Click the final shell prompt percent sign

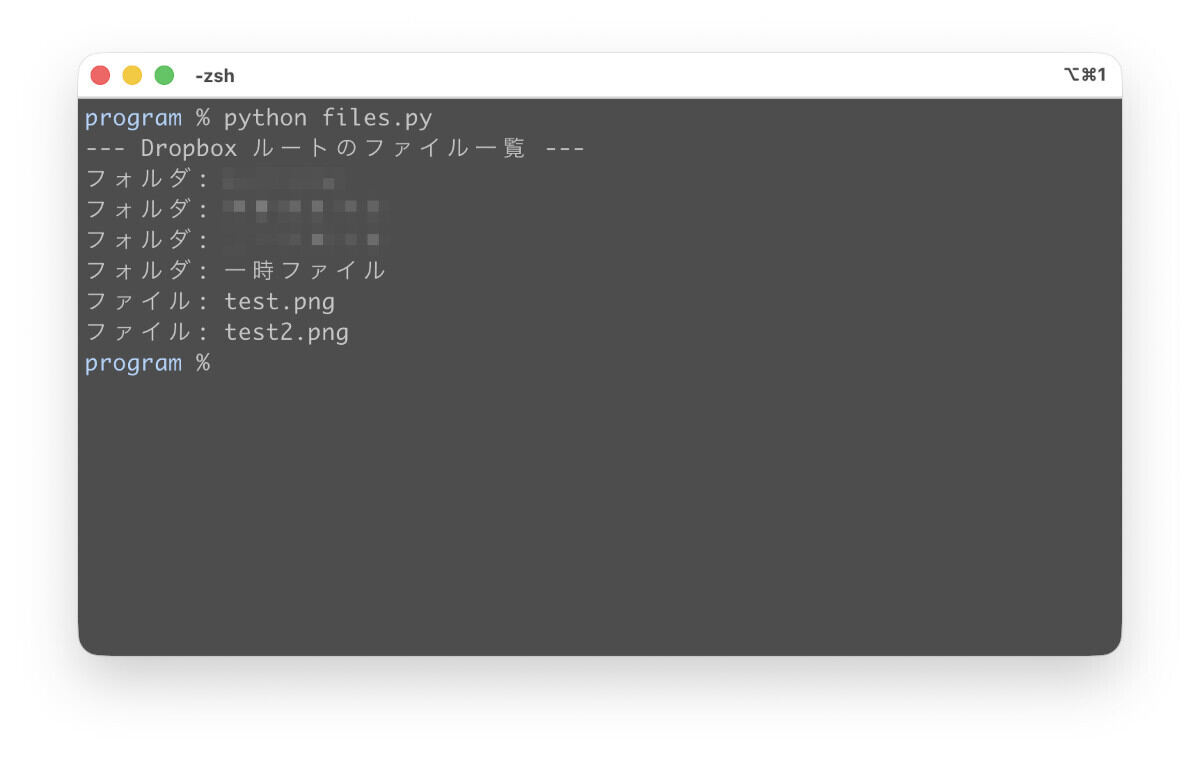pyautogui.click(x=205, y=363)
